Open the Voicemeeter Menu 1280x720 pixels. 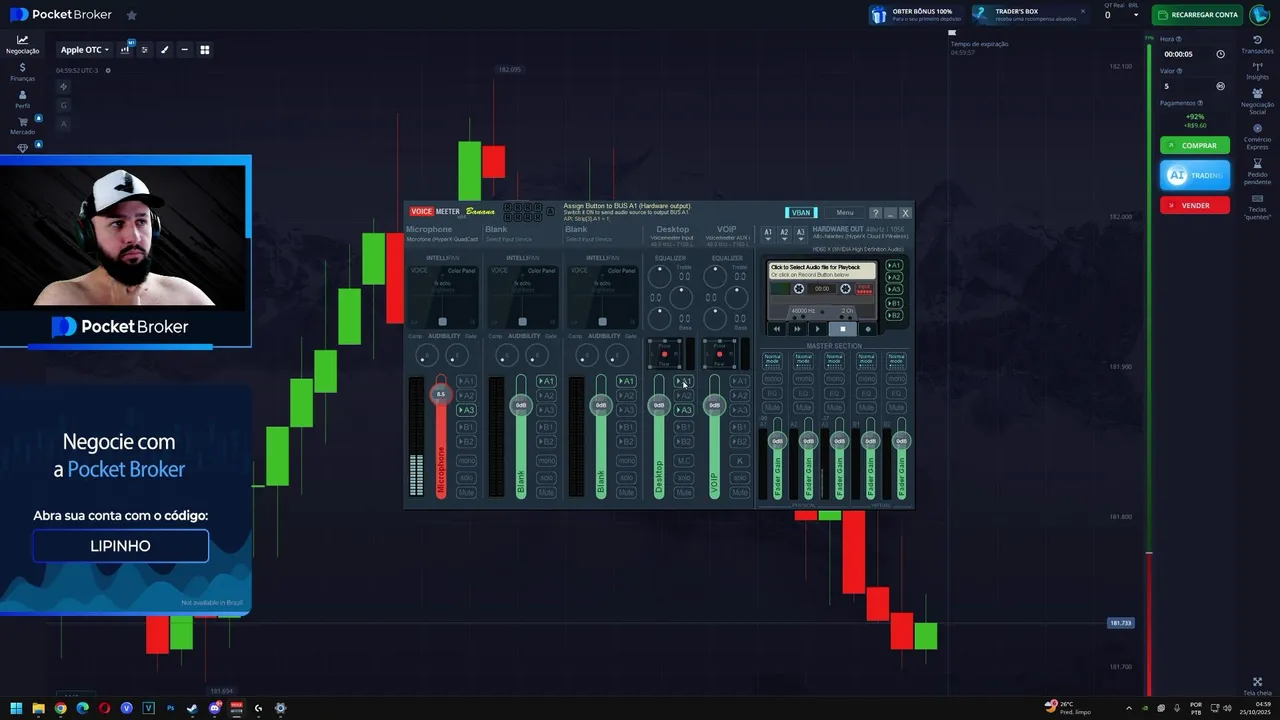[845, 212]
